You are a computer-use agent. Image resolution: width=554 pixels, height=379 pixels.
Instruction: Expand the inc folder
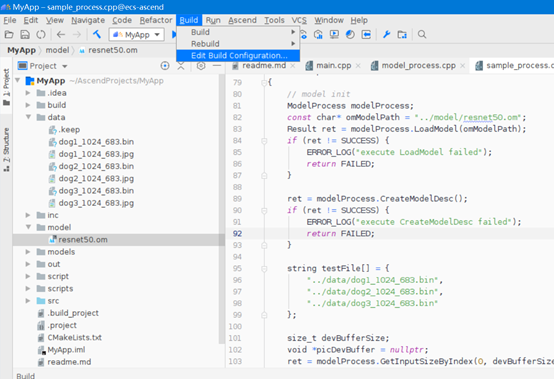click(28, 215)
